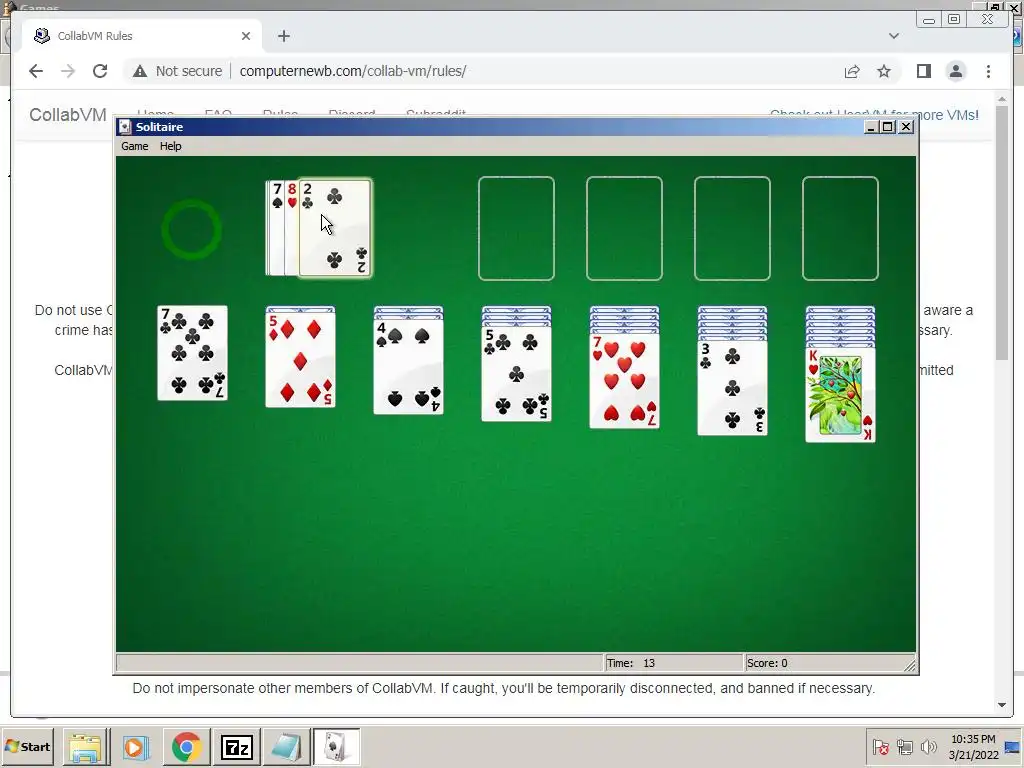The height and width of the screenshot is (768, 1024).
Task: Reload the Chrome page
Action: 100,71
